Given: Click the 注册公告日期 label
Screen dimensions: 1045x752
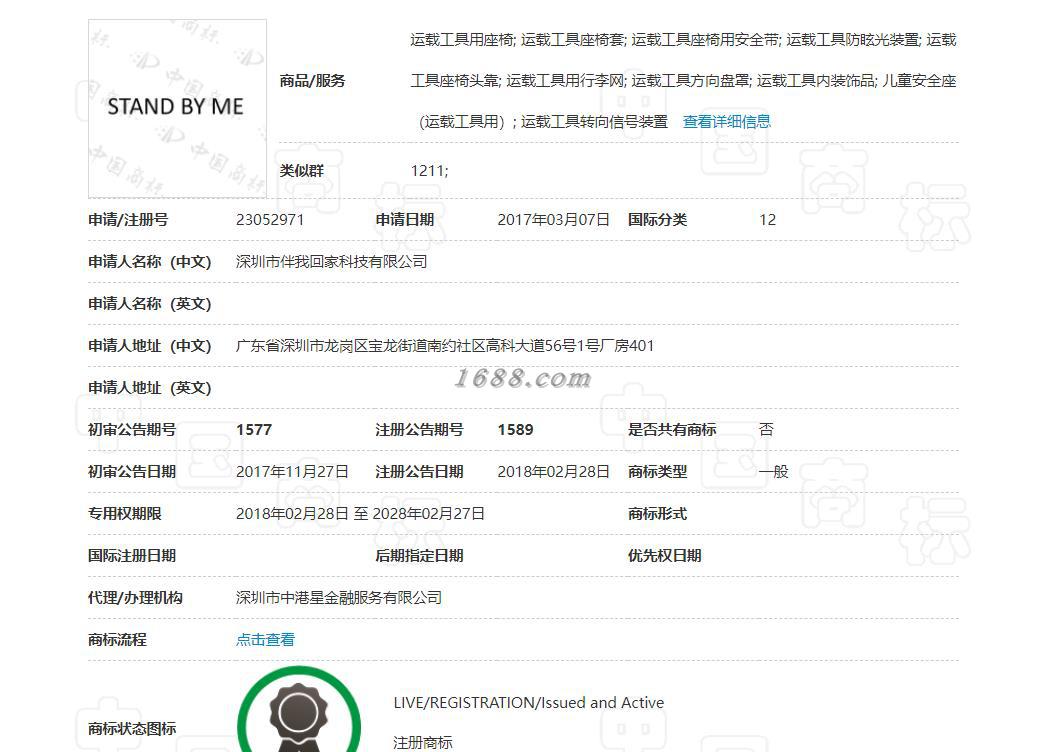Looking at the screenshot, I should 419,472.
